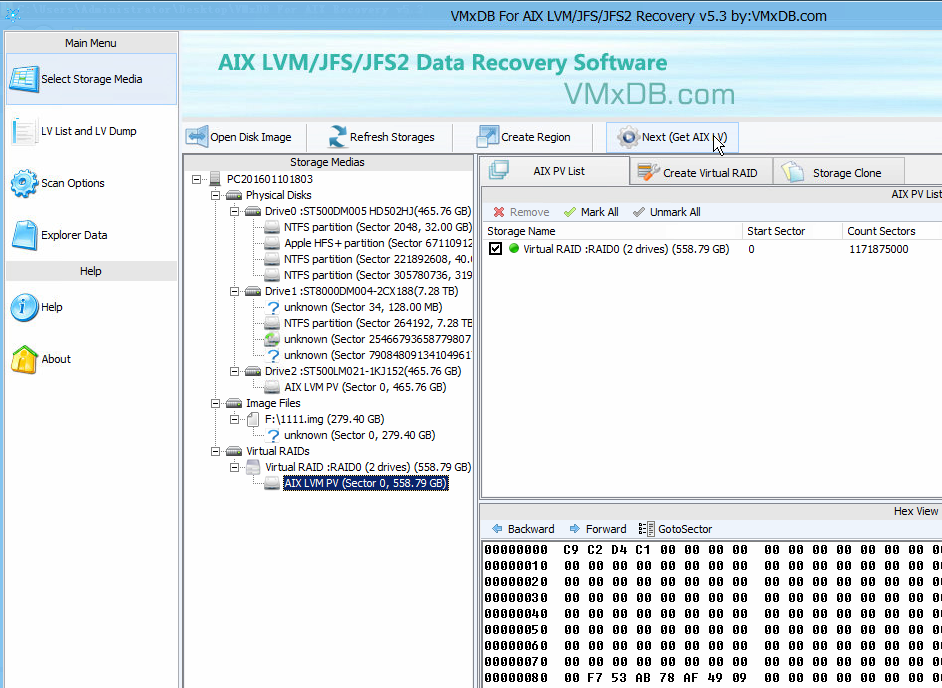This screenshot has width=942, height=688.
Task: Click the Open Disk Image icon
Action: [197, 137]
